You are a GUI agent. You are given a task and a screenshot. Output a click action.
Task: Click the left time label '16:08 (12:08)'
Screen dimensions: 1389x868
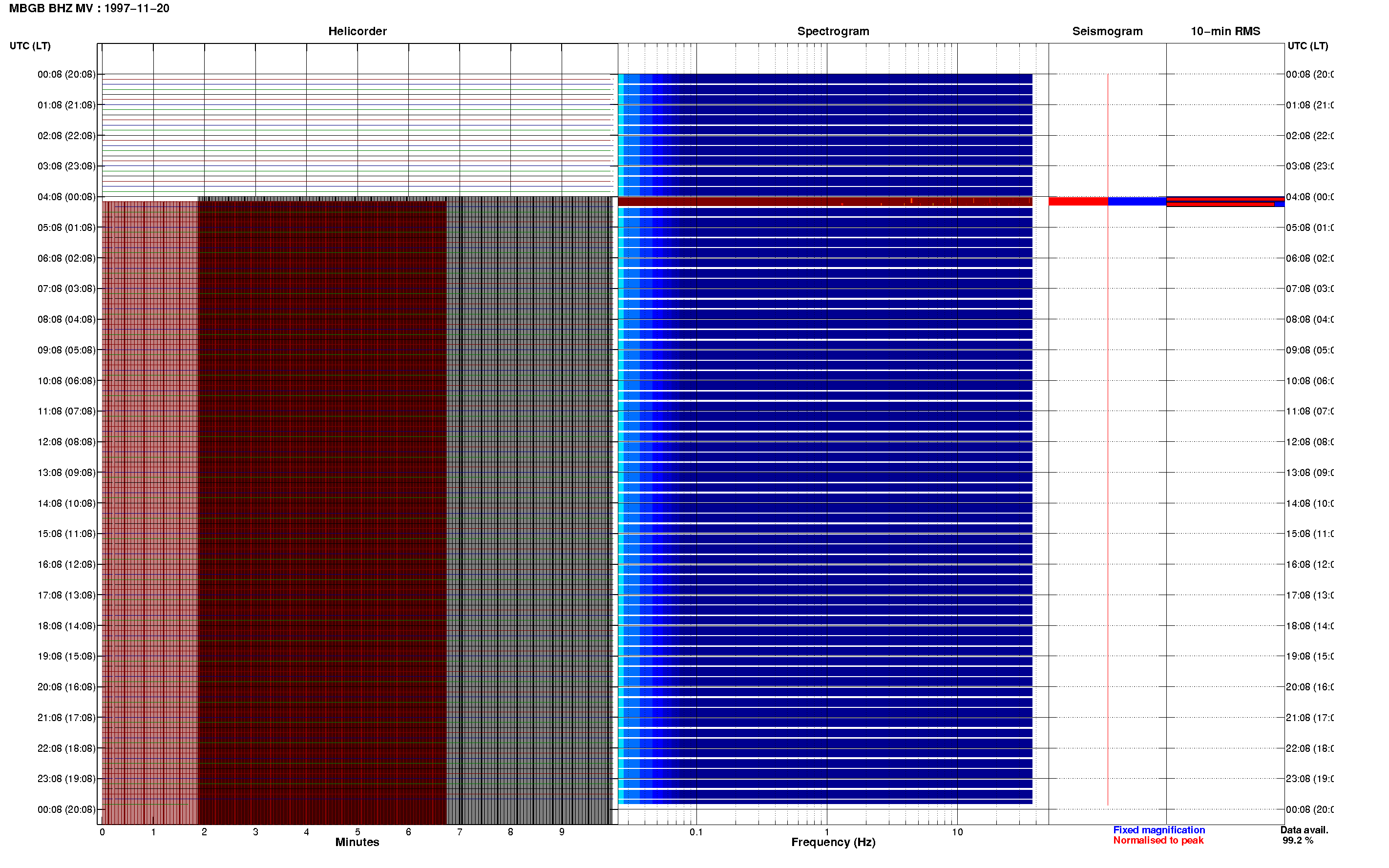[x=66, y=565]
